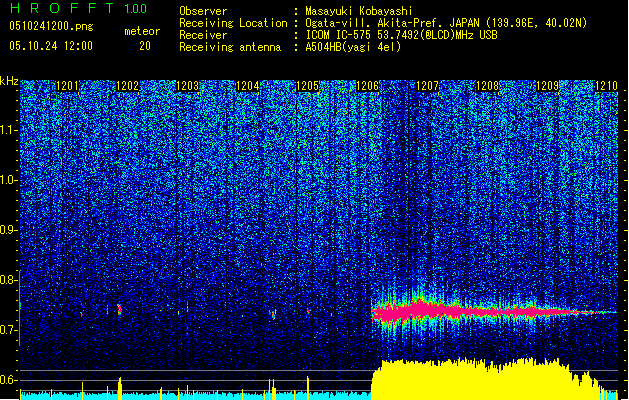Click the 1.0 frequency axis label

pos(8,180)
